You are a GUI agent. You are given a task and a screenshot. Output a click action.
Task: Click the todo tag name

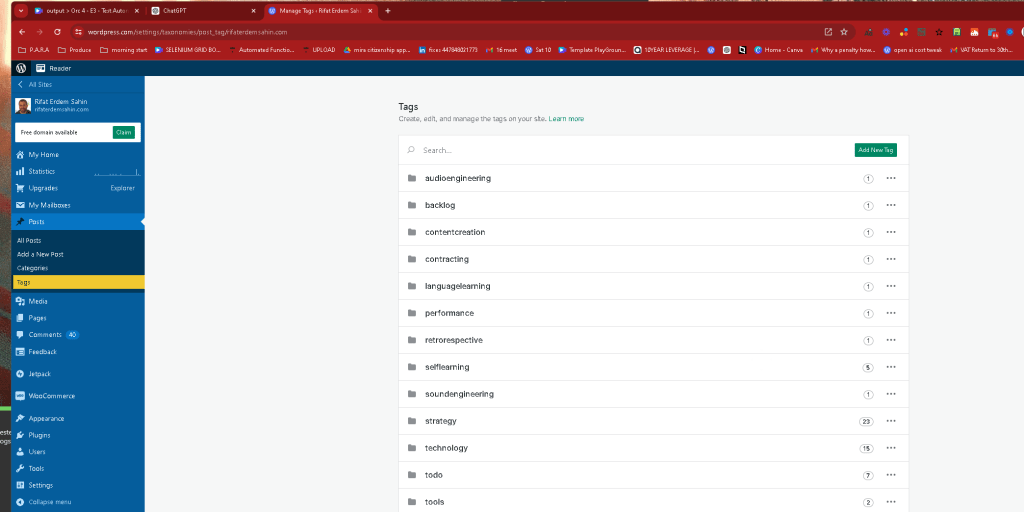434,475
